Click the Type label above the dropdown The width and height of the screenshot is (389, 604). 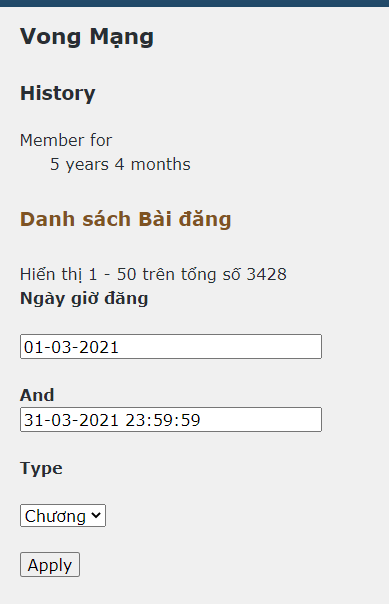41,469
